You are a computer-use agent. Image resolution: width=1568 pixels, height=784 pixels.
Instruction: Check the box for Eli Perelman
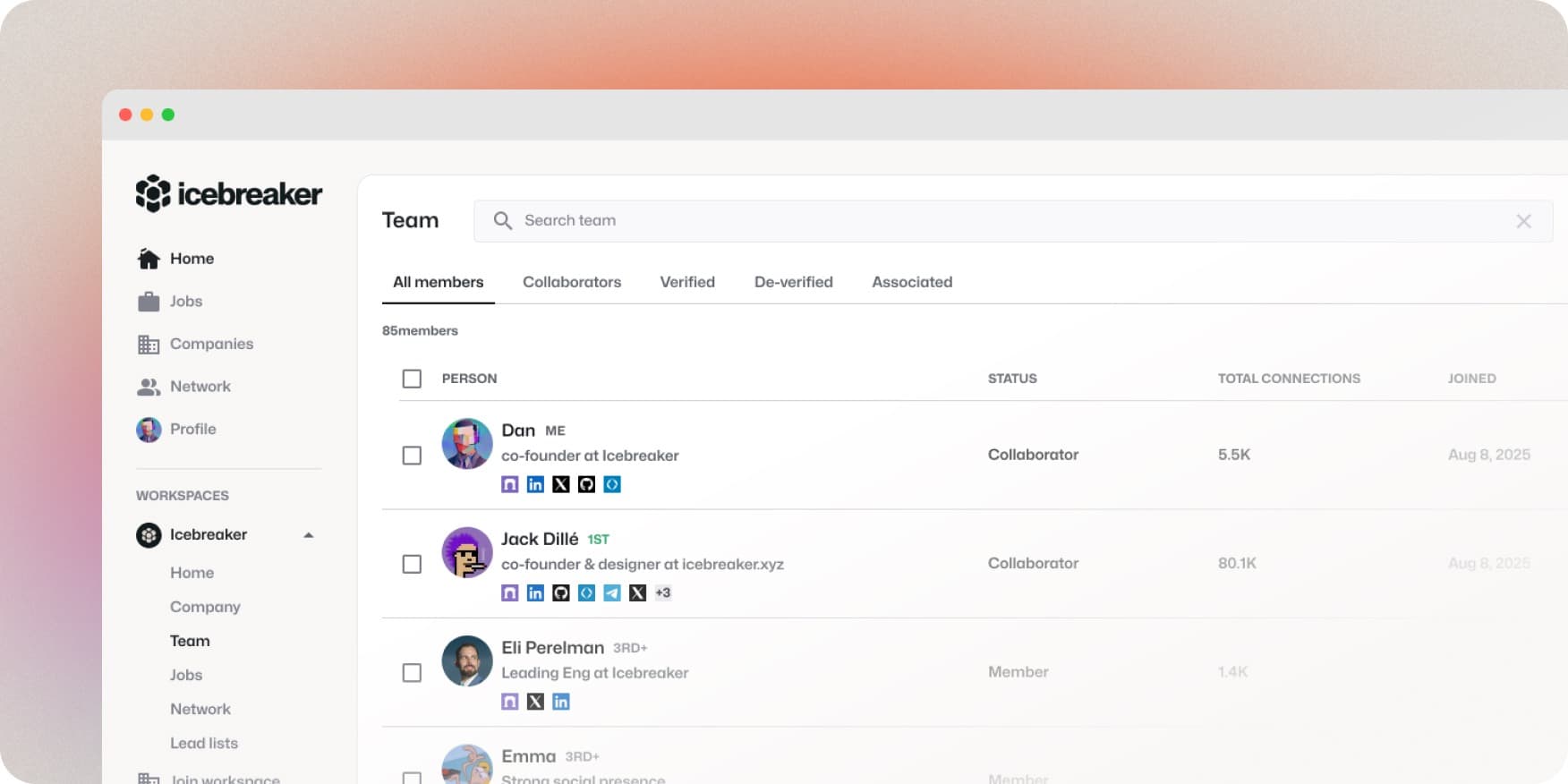click(412, 672)
